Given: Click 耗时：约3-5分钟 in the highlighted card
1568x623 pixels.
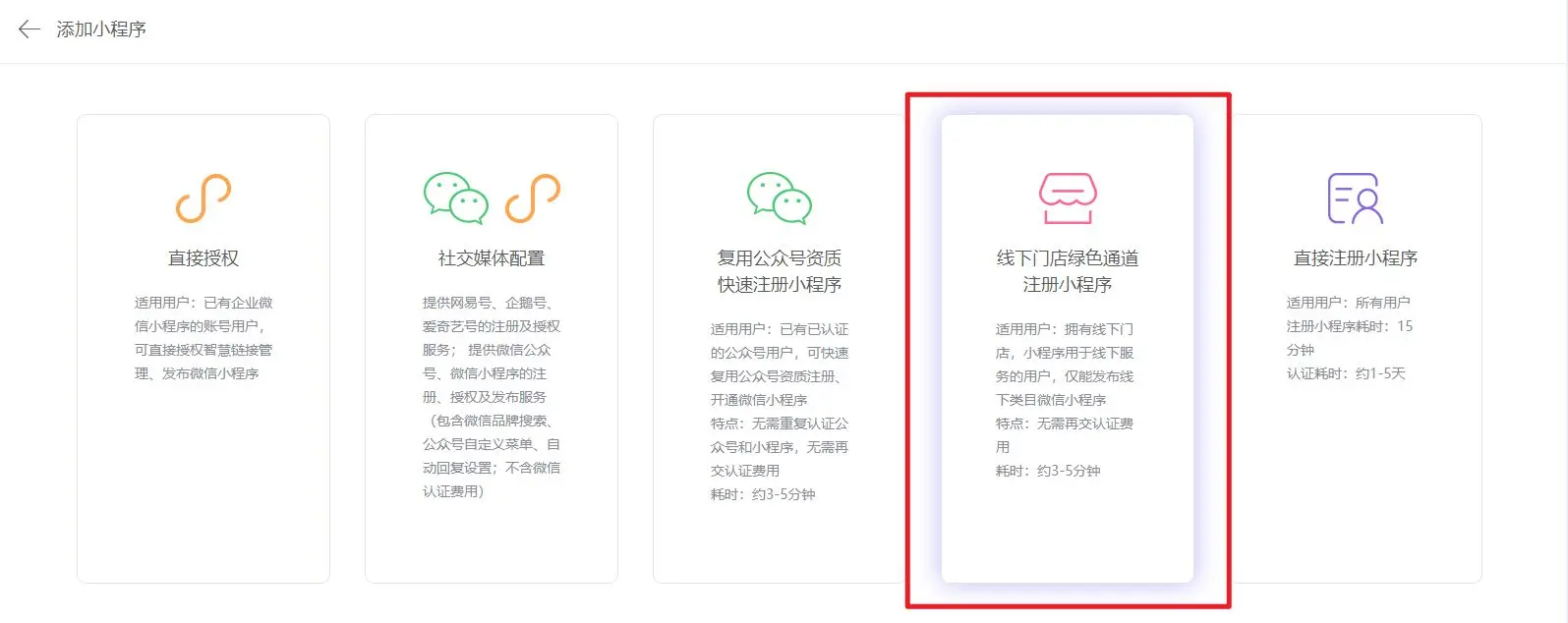Looking at the screenshot, I should click(x=1048, y=471).
